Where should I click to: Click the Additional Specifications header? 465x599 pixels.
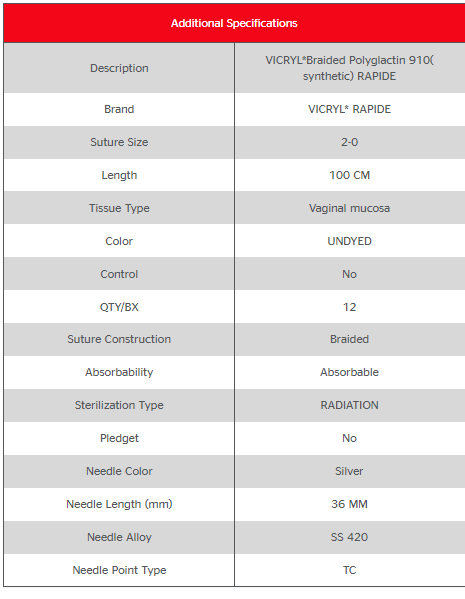pos(234,23)
